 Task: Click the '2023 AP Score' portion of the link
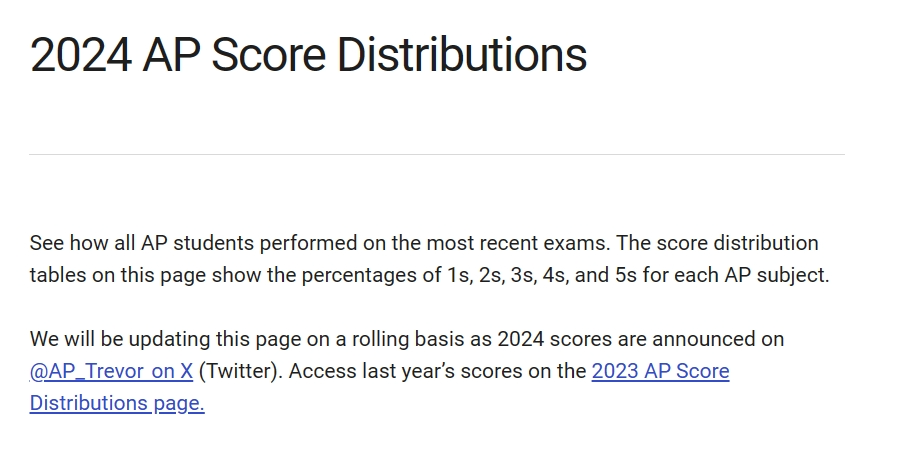click(x=660, y=371)
